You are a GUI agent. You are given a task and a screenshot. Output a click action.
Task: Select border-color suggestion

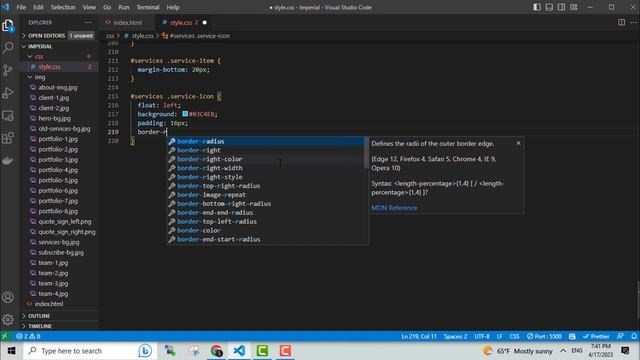266,230
